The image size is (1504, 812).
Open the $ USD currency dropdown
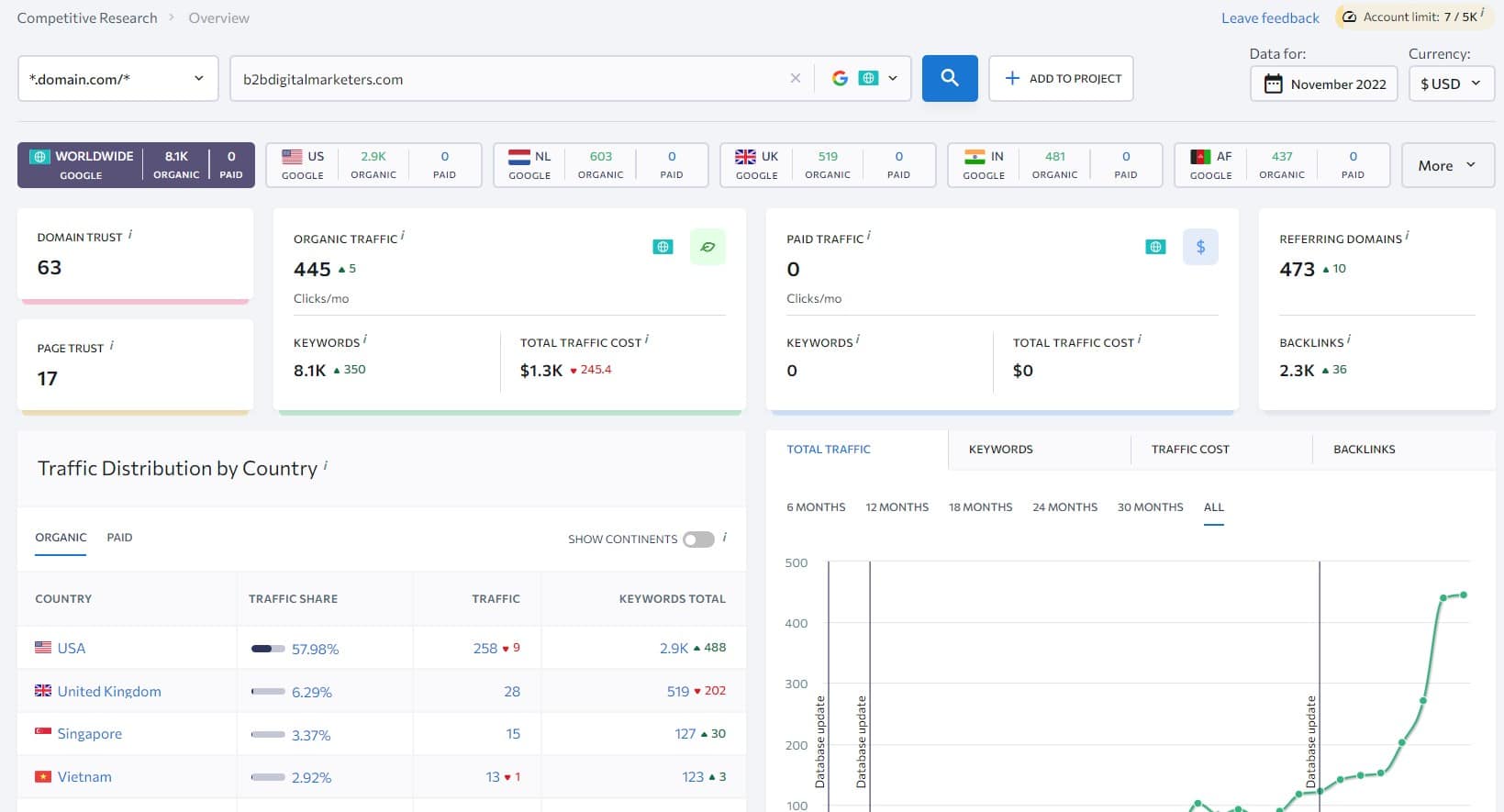[1451, 83]
